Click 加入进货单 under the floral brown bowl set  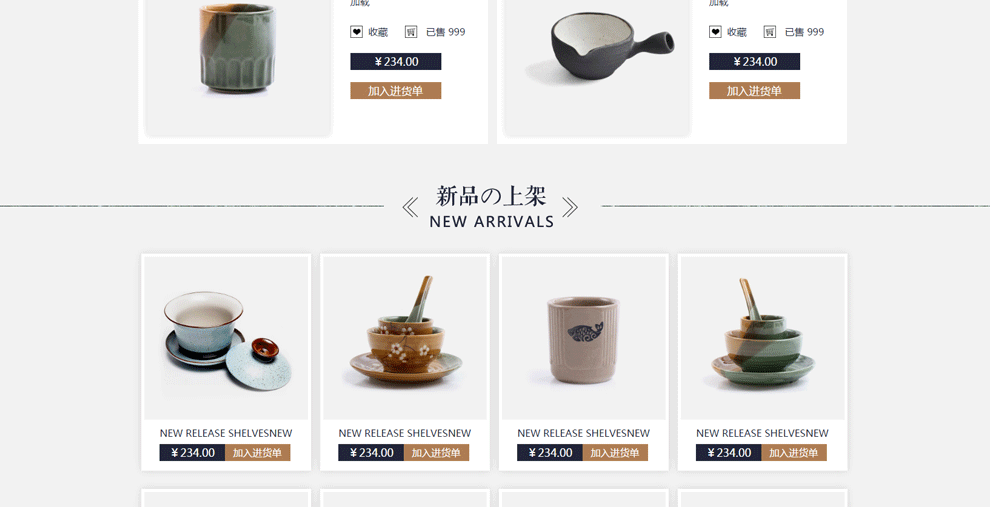tap(436, 453)
